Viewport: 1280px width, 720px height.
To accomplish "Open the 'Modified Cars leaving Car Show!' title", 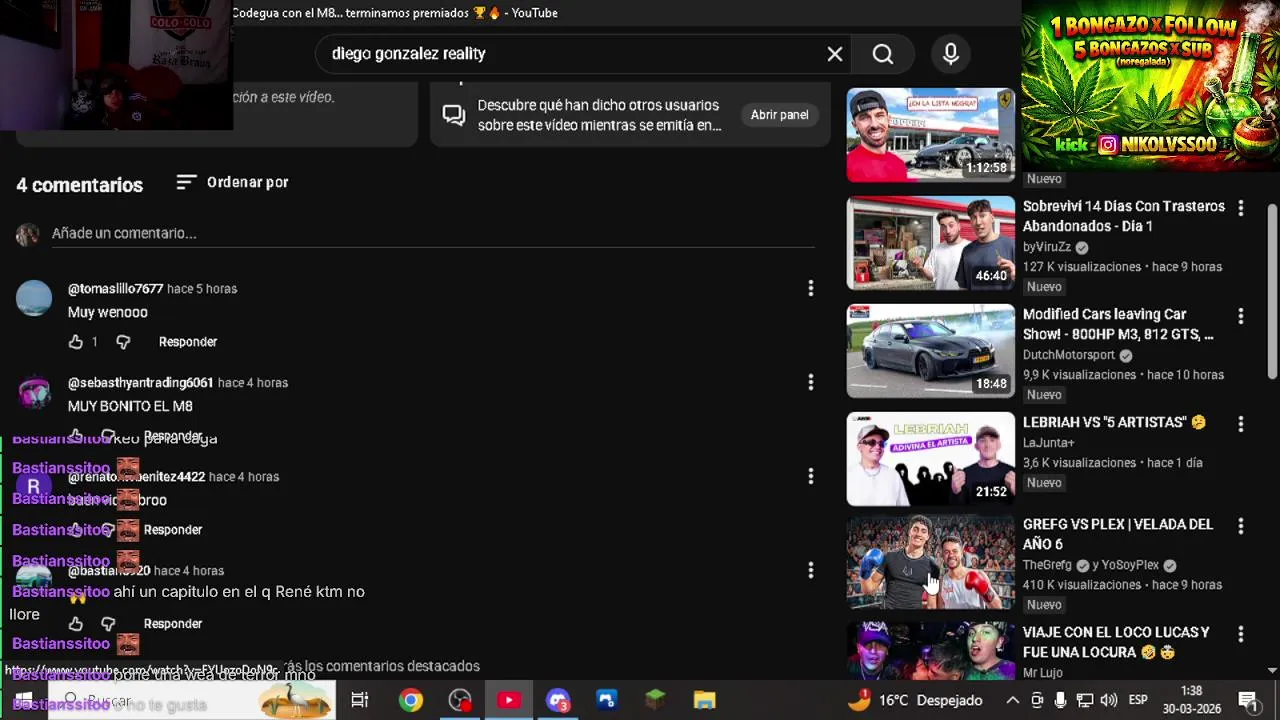I will pos(1118,324).
